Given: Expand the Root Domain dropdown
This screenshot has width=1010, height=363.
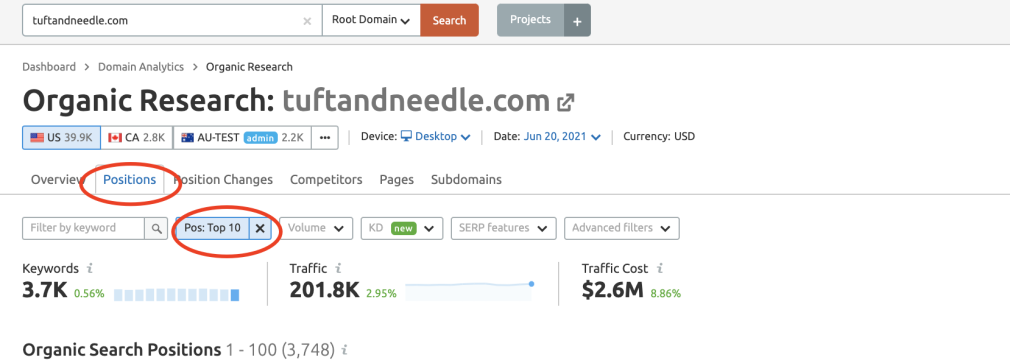Looking at the screenshot, I should [x=371, y=20].
